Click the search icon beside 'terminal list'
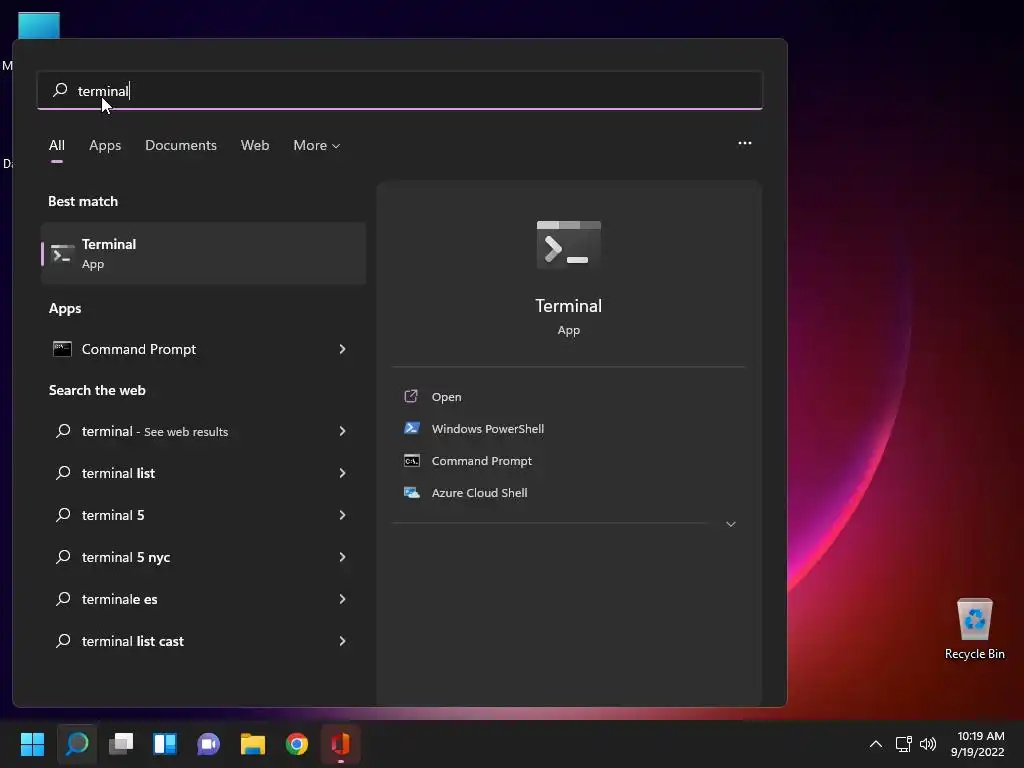Image resolution: width=1024 pixels, height=768 pixels. (63, 472)
